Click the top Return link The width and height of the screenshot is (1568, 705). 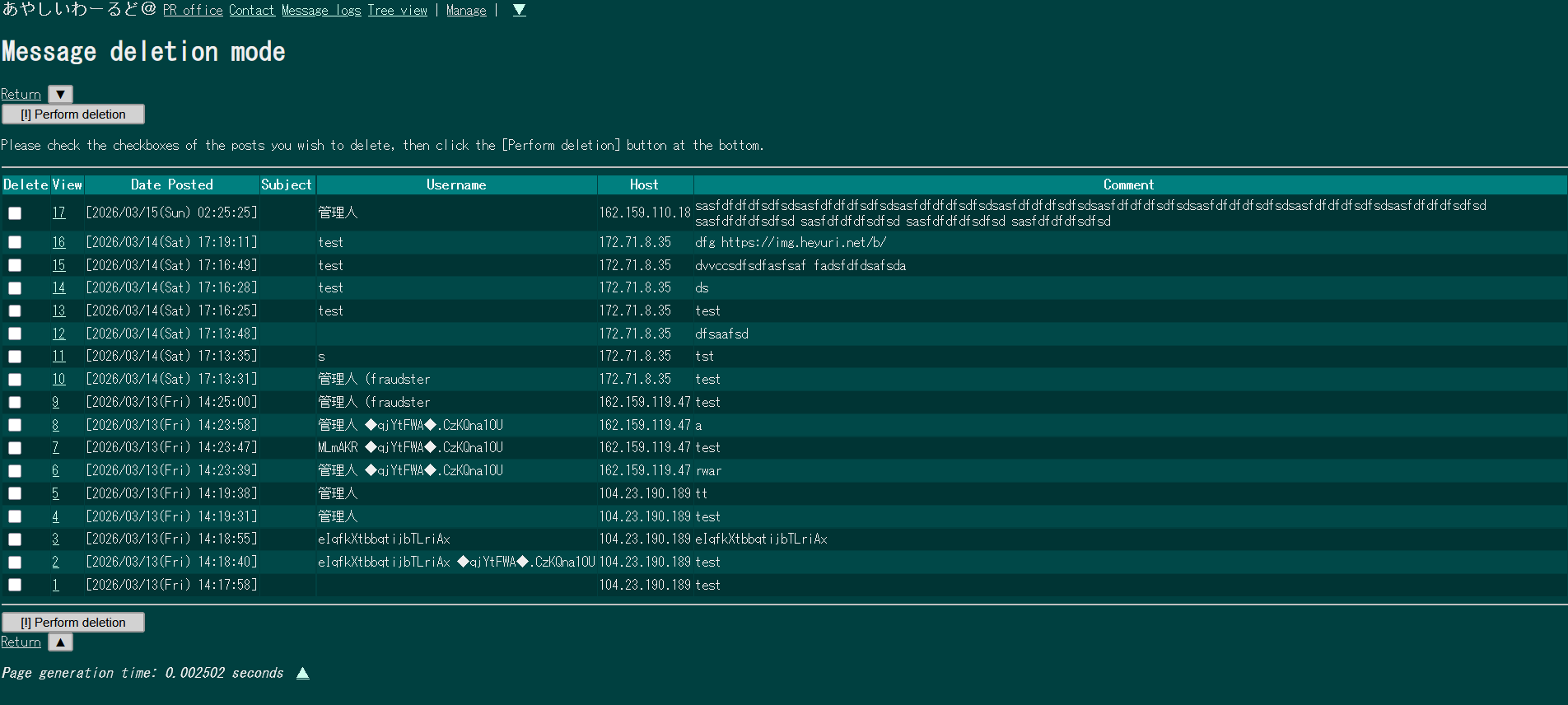click(21, 94)
